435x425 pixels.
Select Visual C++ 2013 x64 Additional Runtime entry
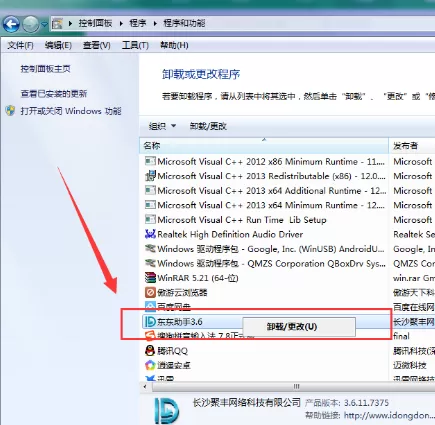pos(272,191)
